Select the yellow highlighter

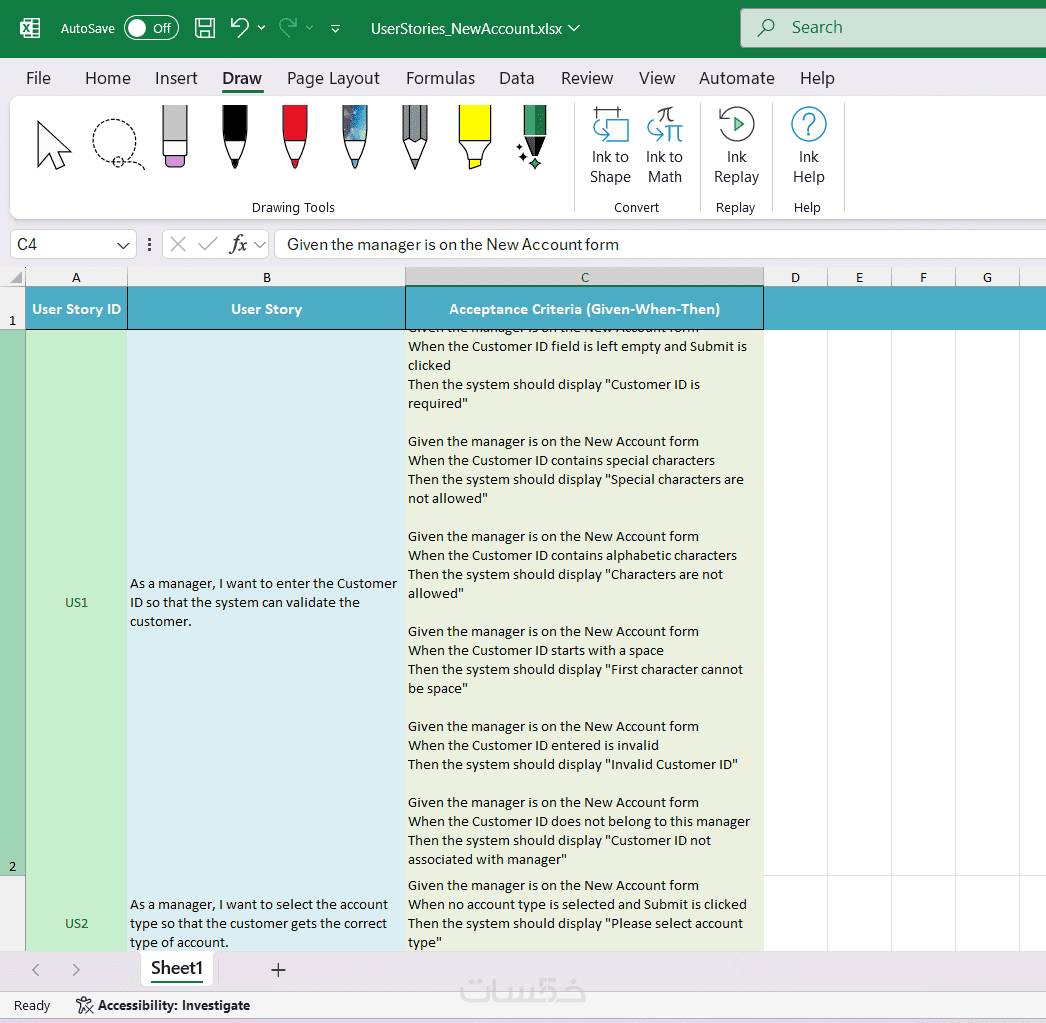point(475,137)
